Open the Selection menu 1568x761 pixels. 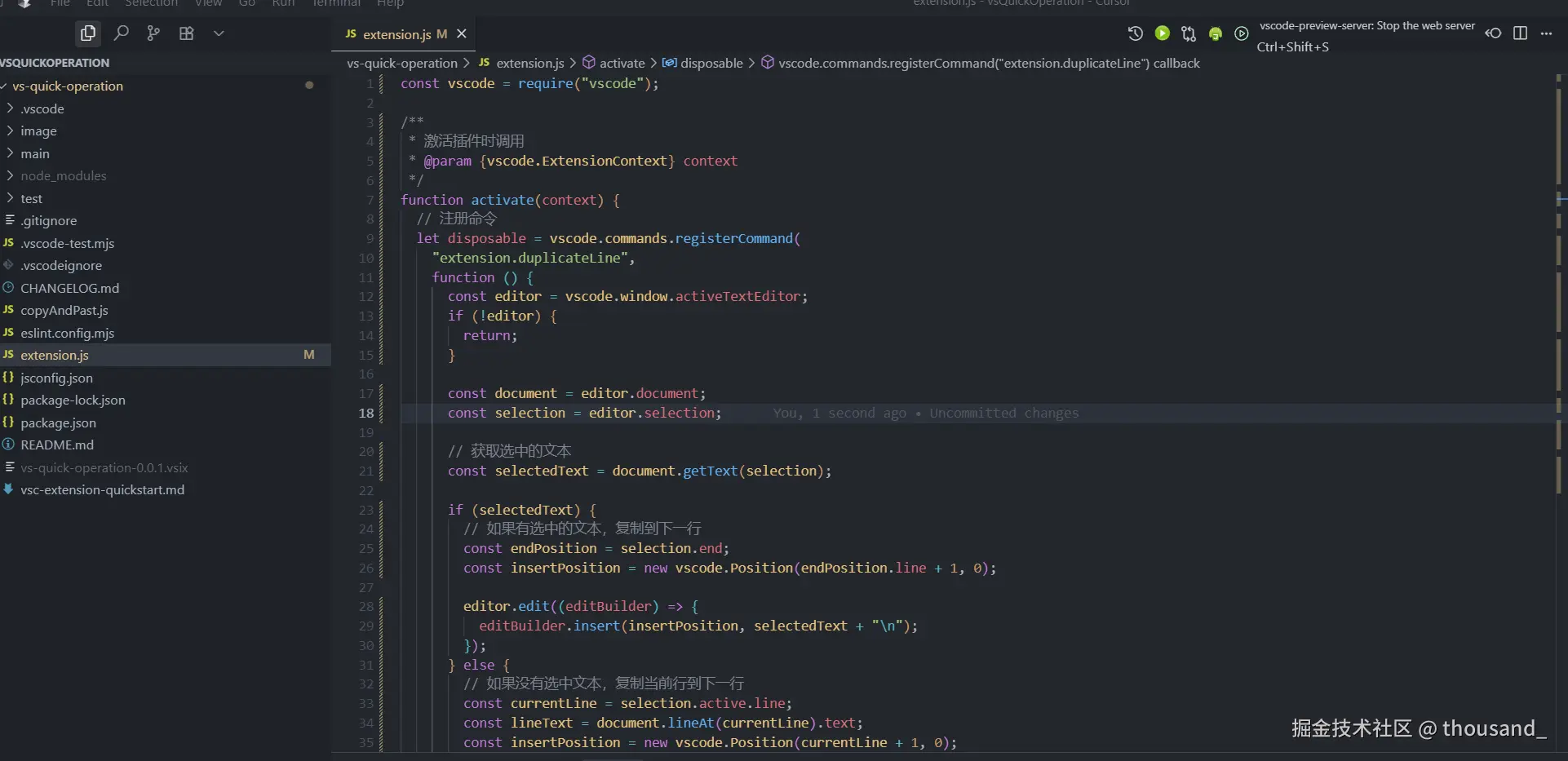tap(151, 3)
